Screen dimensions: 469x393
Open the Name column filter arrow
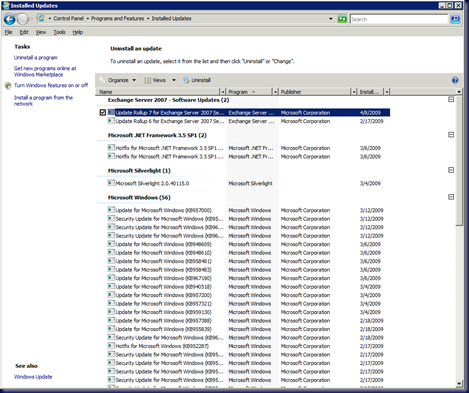223,92
